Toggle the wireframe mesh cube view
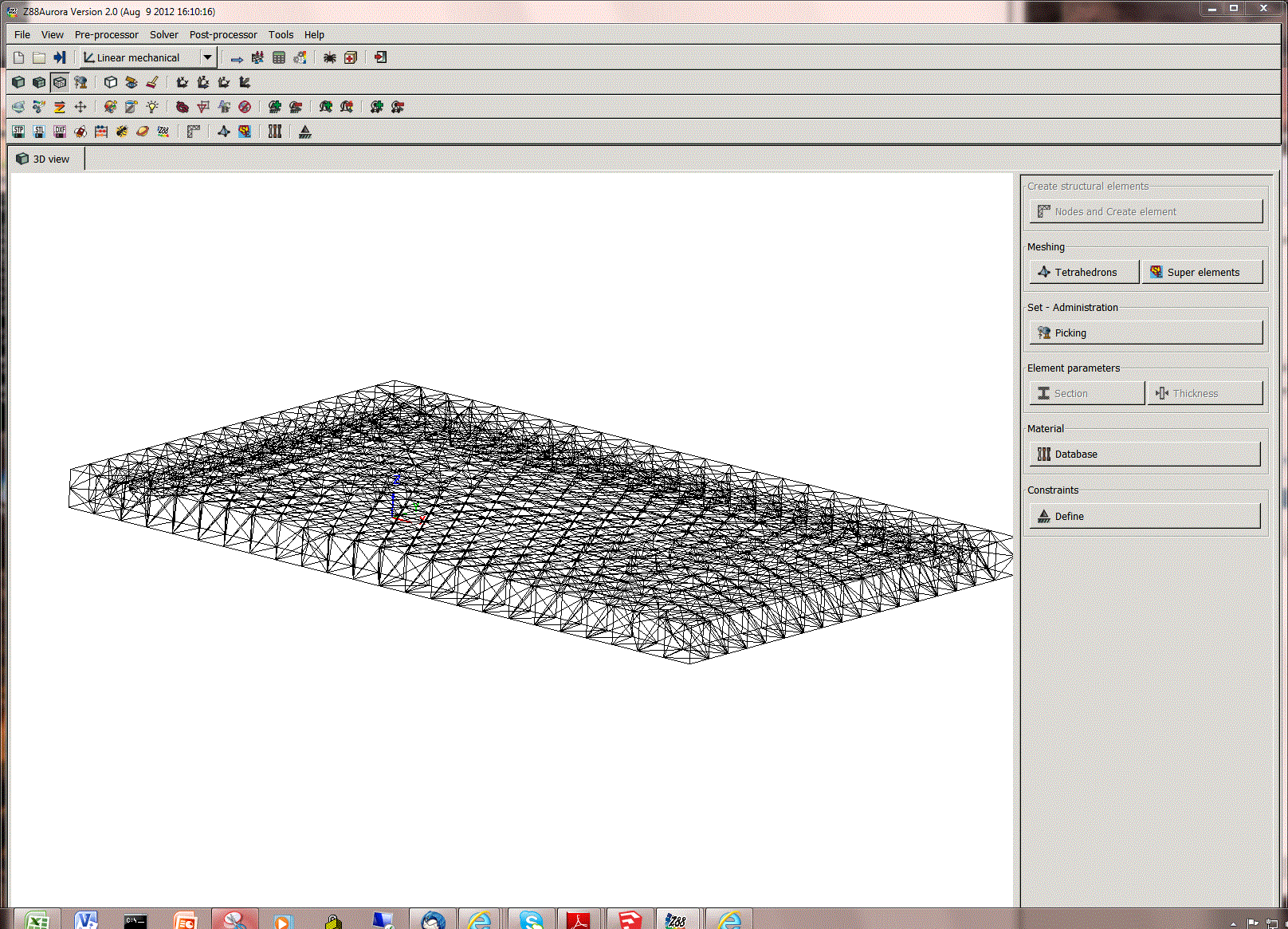Image resolution: width=1288 pixels, height=929 pixels. tap(60, 82)
